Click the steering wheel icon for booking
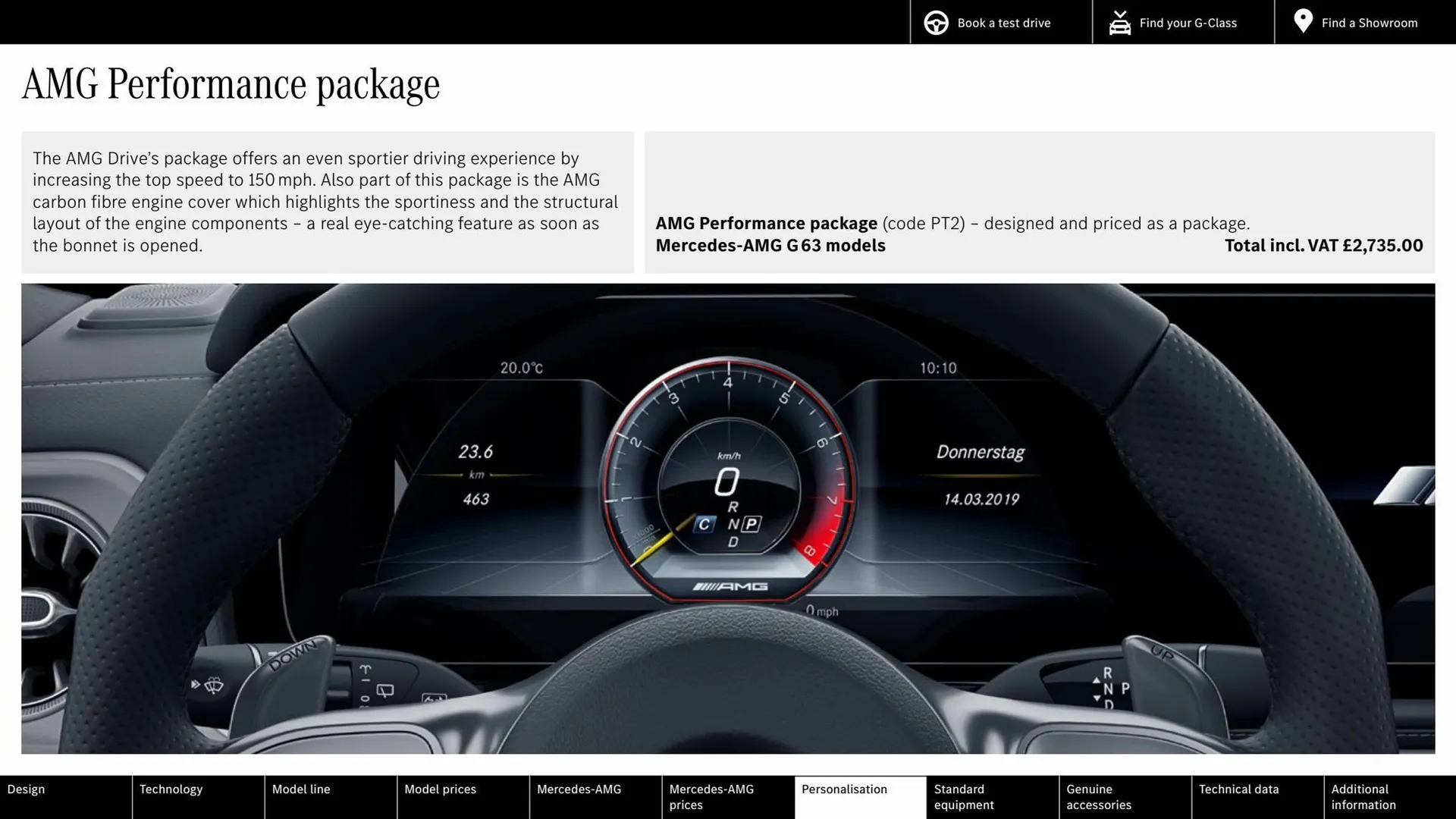 (x=935, y=22)
